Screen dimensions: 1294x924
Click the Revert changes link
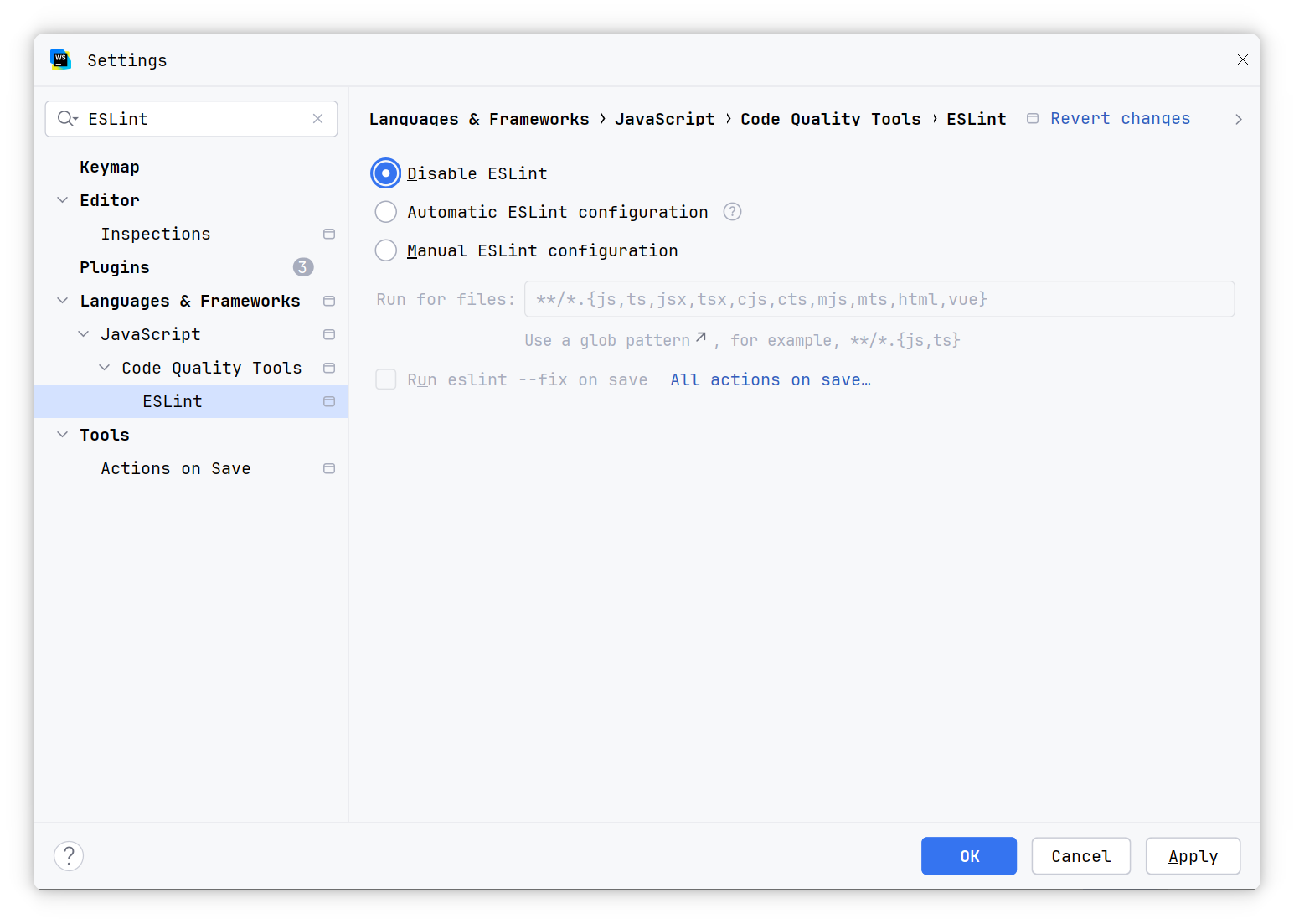point(1121,119)
